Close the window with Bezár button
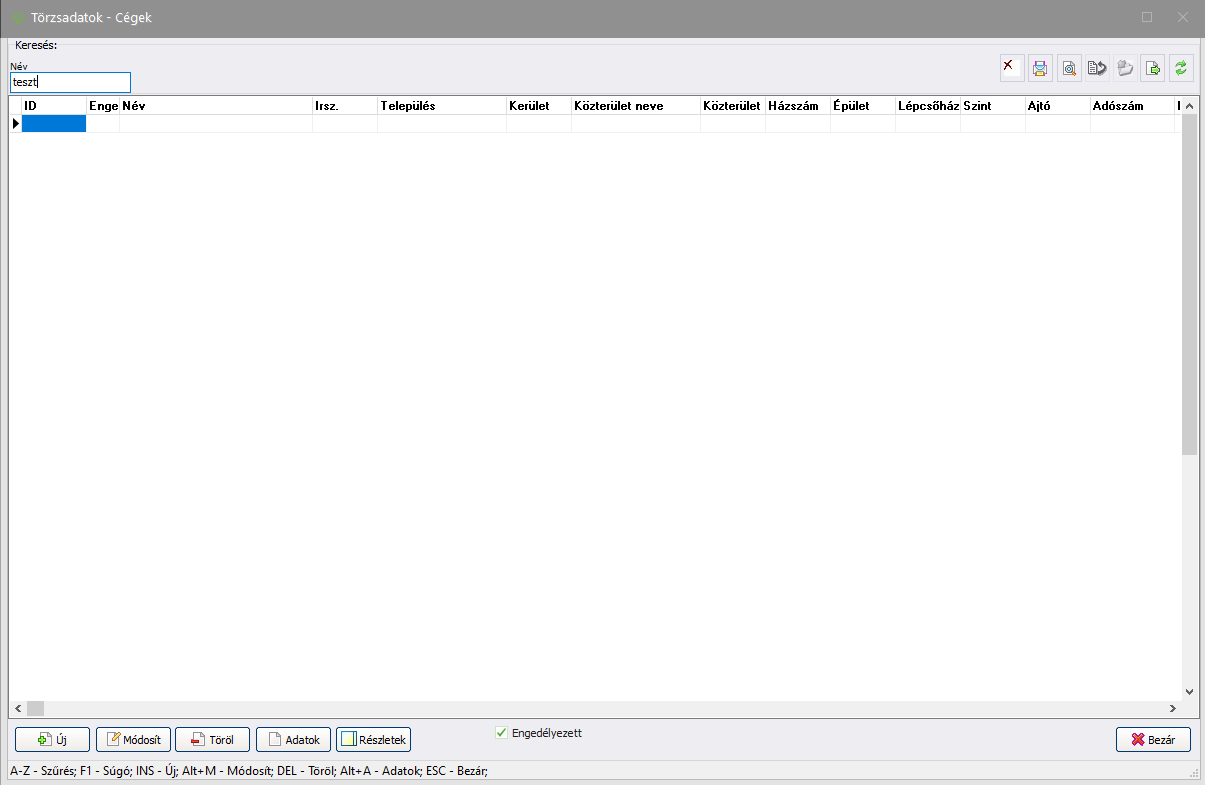This screenshot has height=785, width=1205. pyautogui.click(x=1153, y=740)
